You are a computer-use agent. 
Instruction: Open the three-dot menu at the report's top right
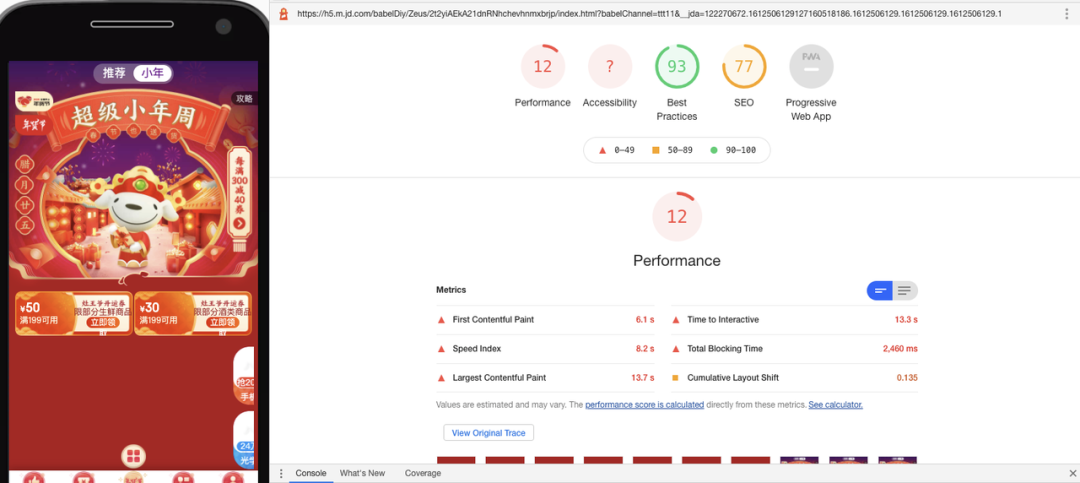click(1066, 14)
